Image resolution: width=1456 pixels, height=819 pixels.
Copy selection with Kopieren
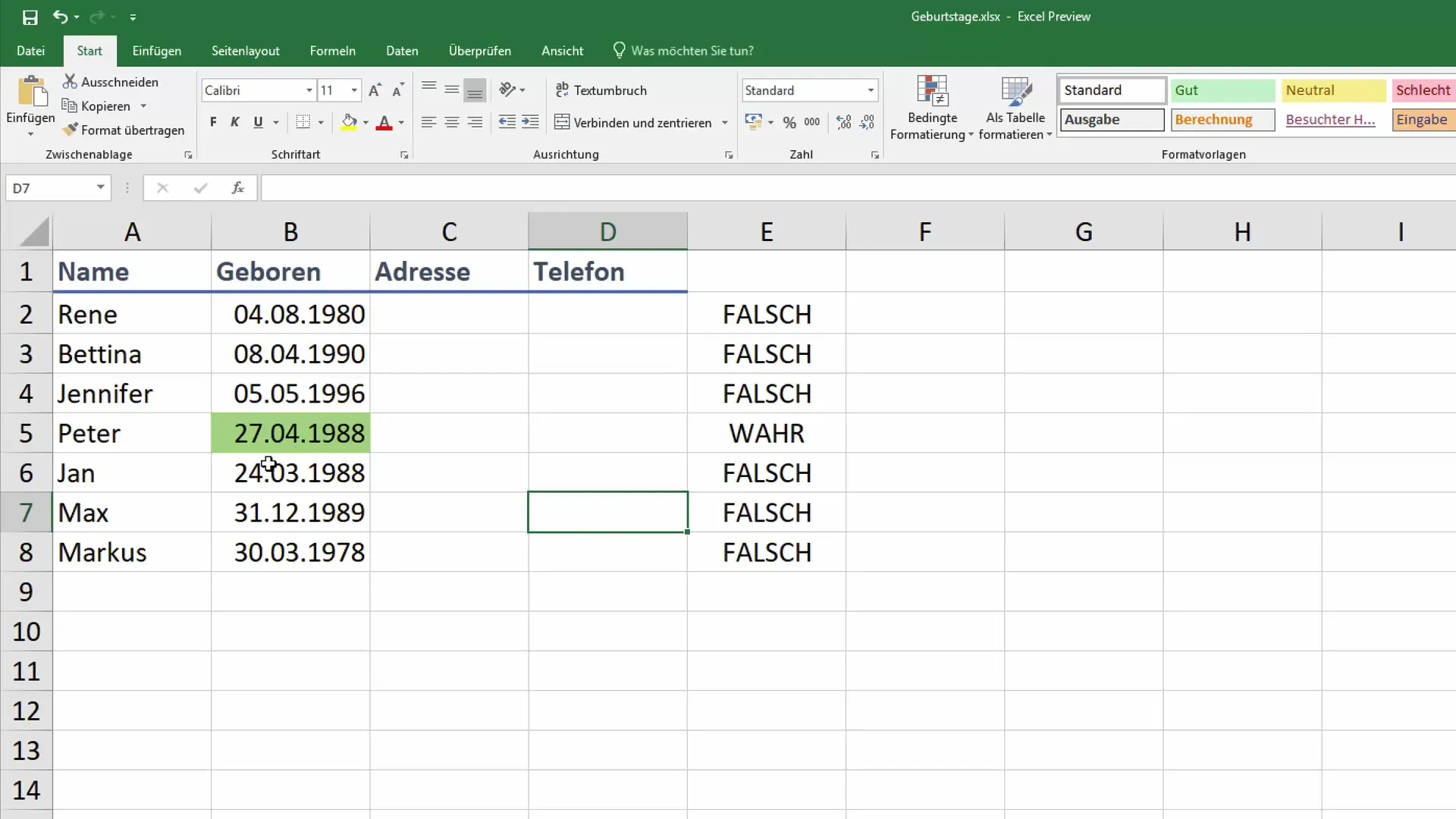pyautogui.click(x=96, y=106)
